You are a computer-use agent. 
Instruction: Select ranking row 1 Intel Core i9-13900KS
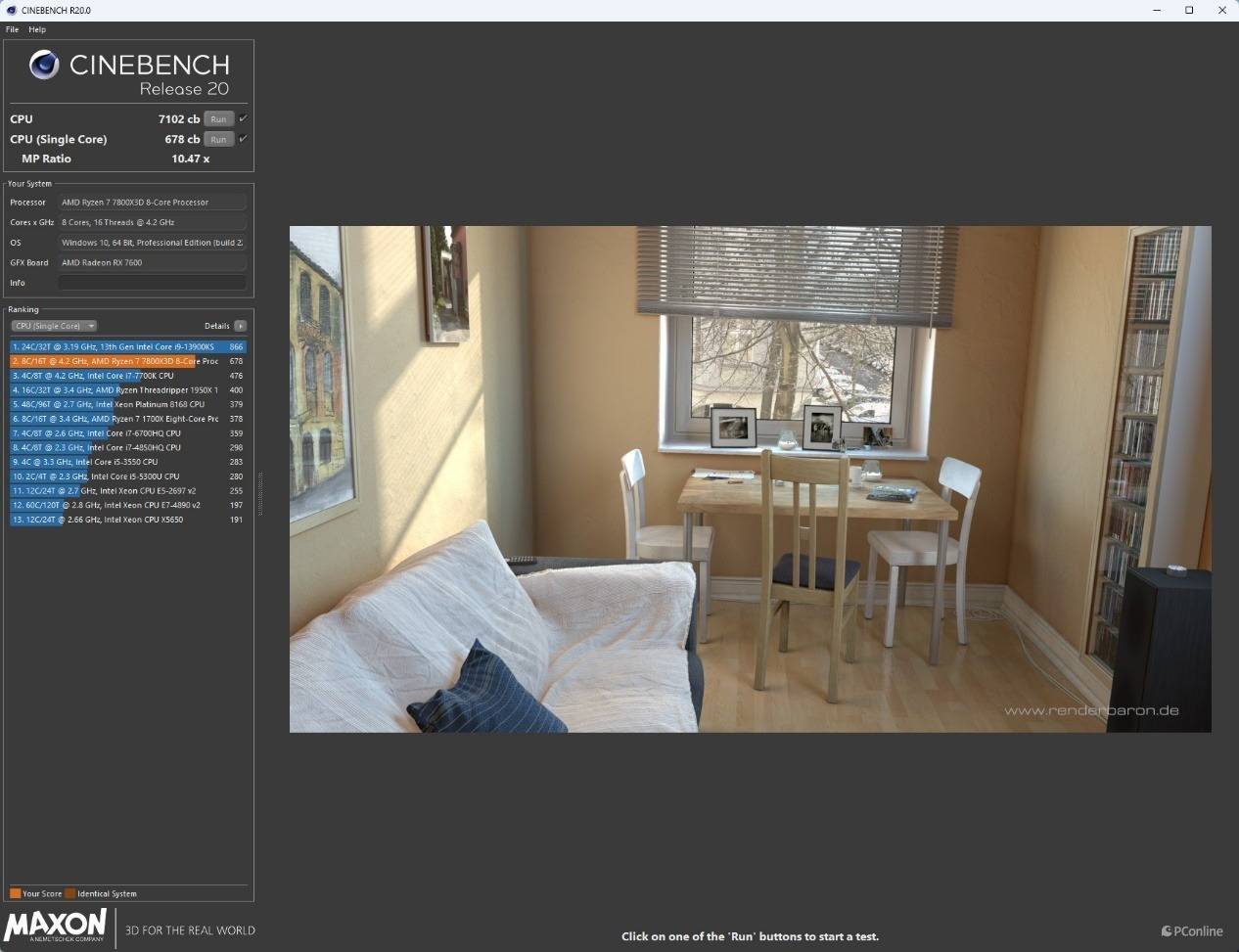point(128,346)
